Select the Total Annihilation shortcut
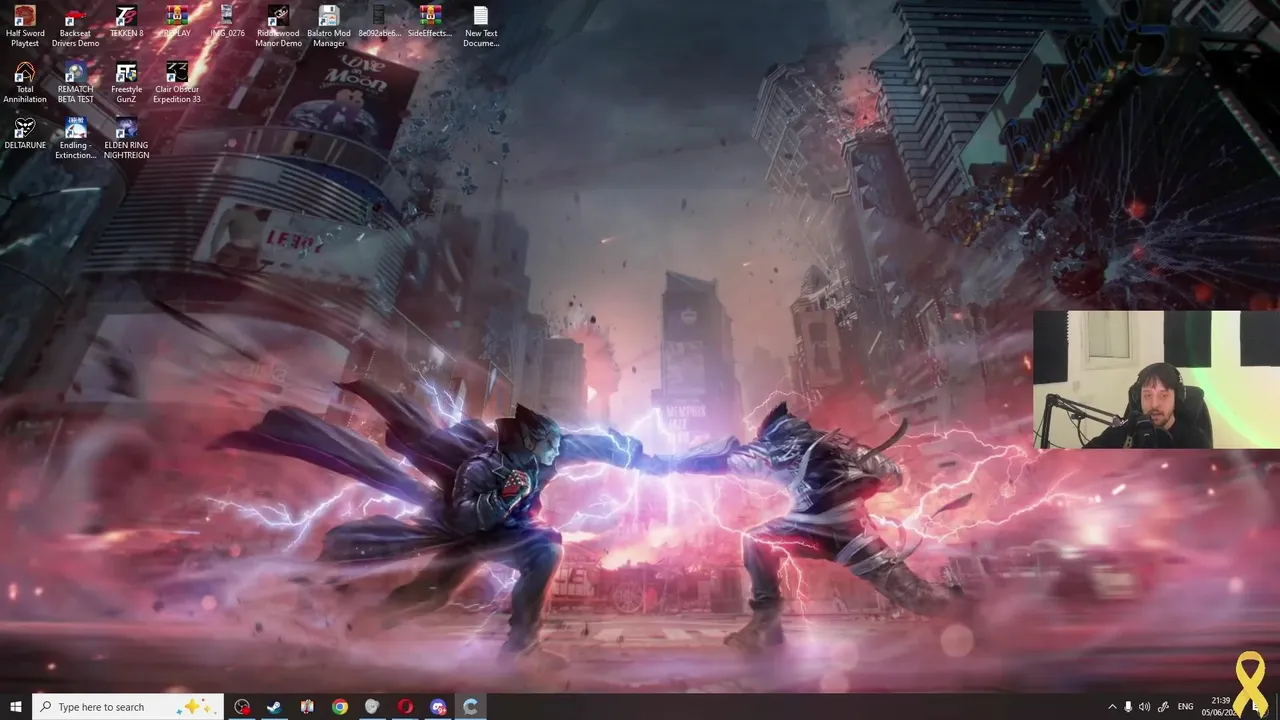 25,82
